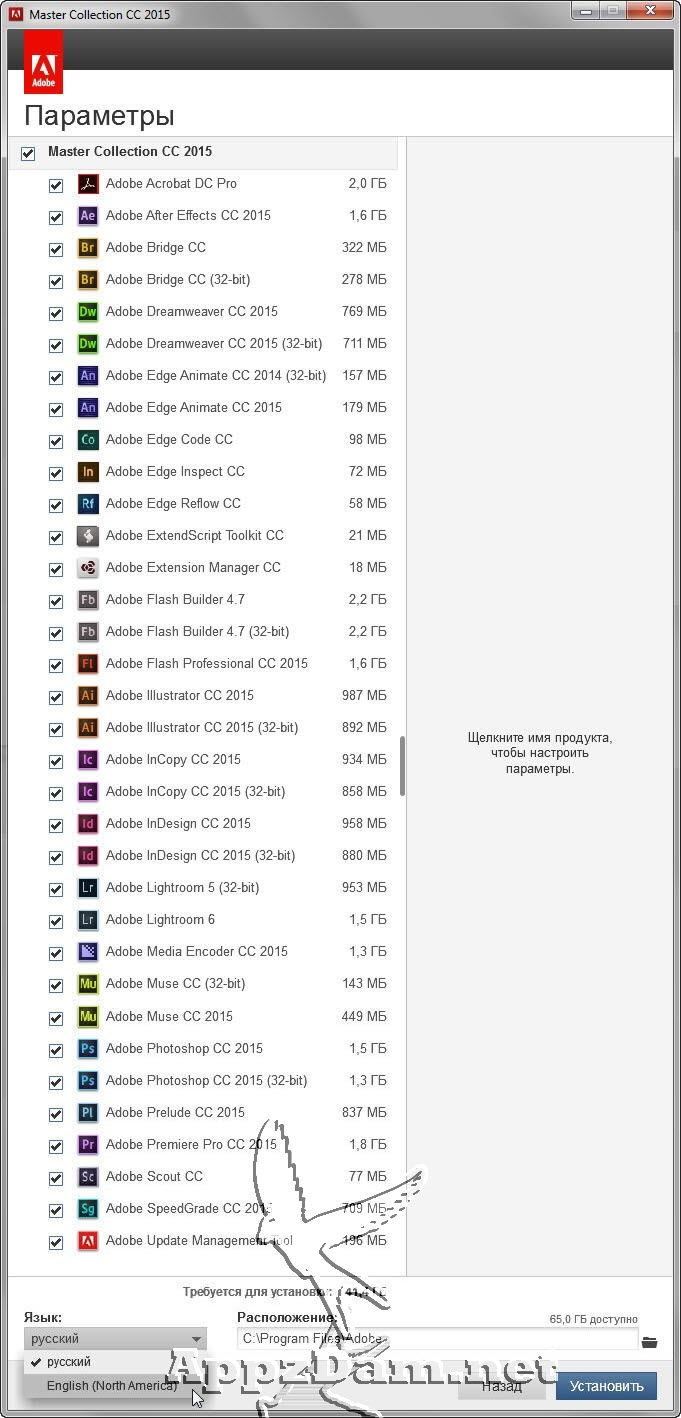Click the Adobe Lightroom 6 icon
Screen dimensions: 681x1418
click(x=88, y=920)
